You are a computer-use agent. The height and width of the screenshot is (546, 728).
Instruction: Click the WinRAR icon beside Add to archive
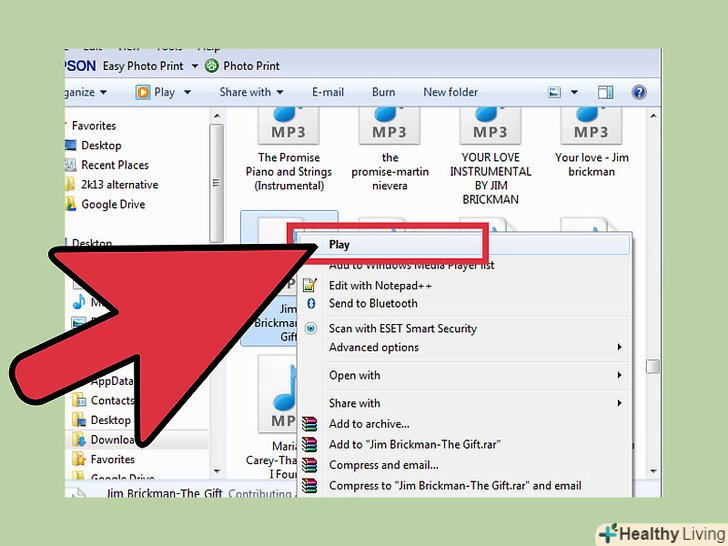point(310,424)
